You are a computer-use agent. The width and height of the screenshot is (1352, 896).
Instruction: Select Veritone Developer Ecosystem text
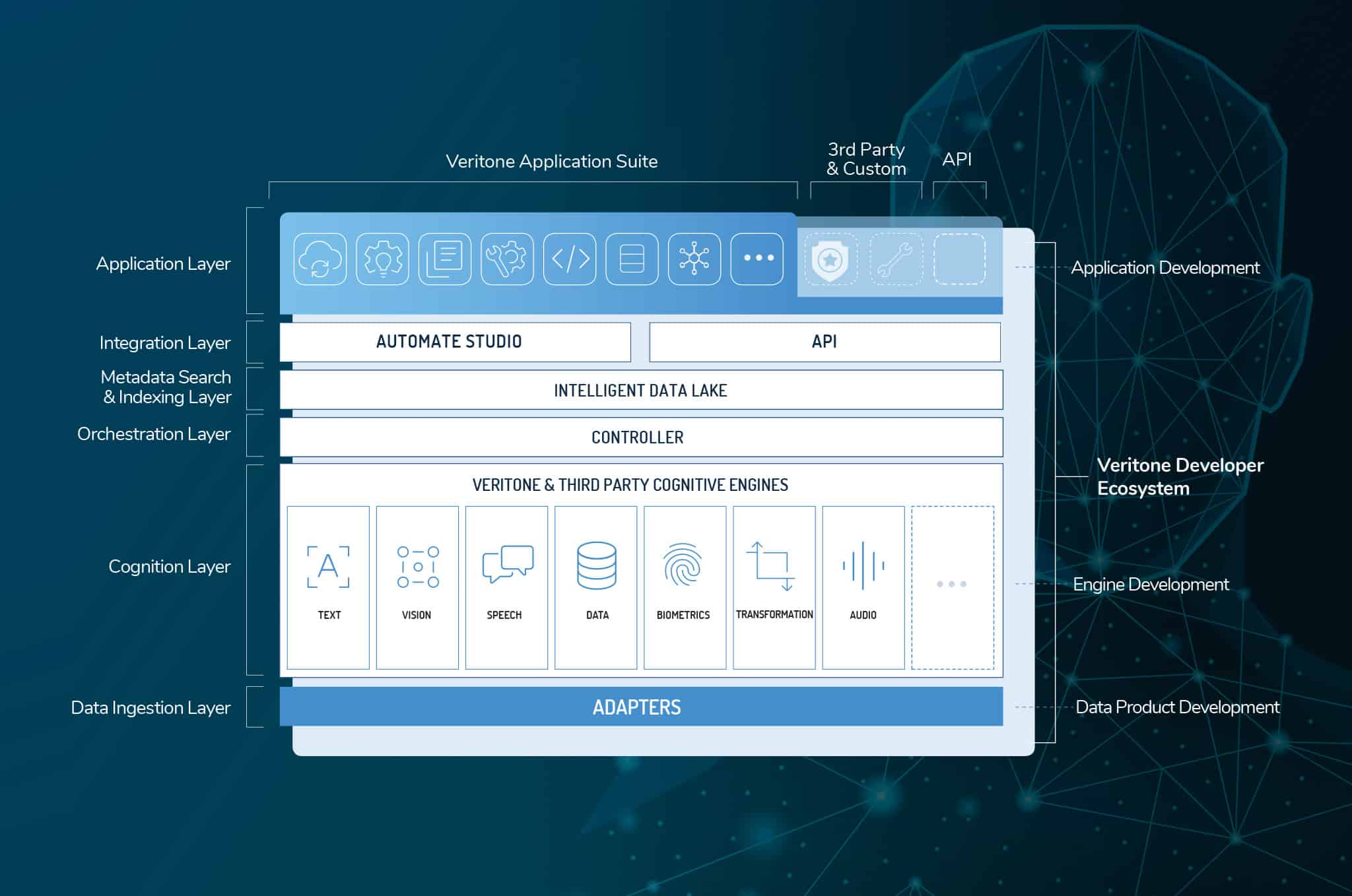[1180, 476]
